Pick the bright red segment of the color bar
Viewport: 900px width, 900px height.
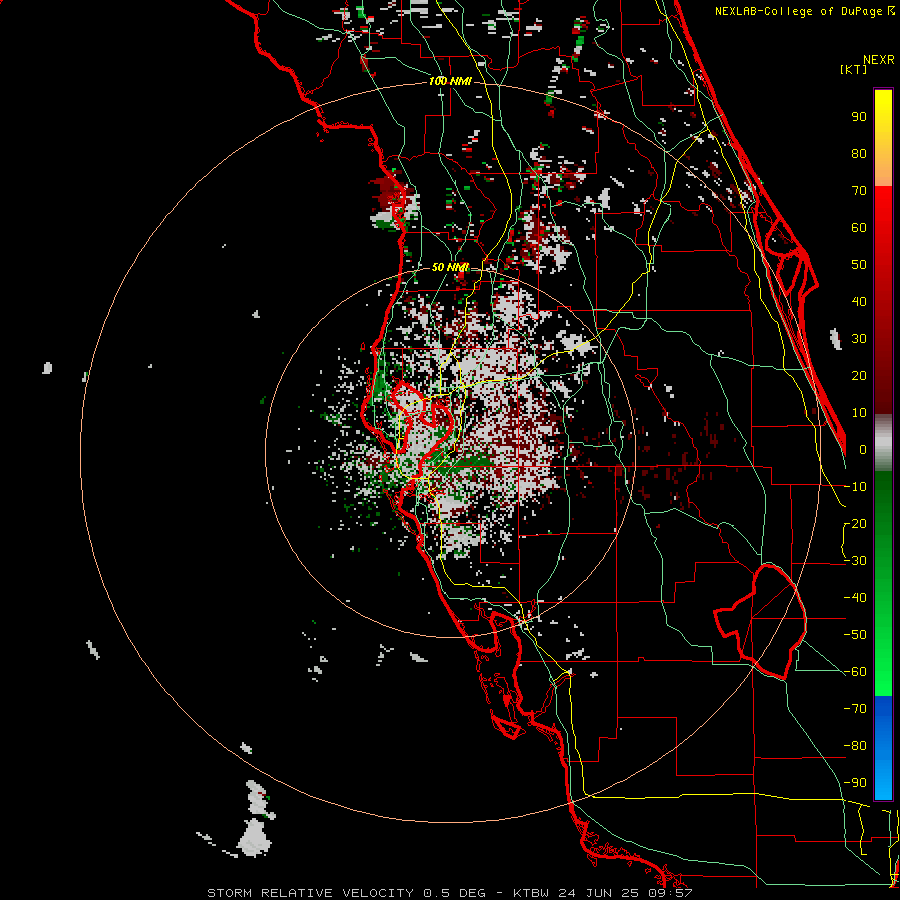pyautogui.click(x=883, y=207)
